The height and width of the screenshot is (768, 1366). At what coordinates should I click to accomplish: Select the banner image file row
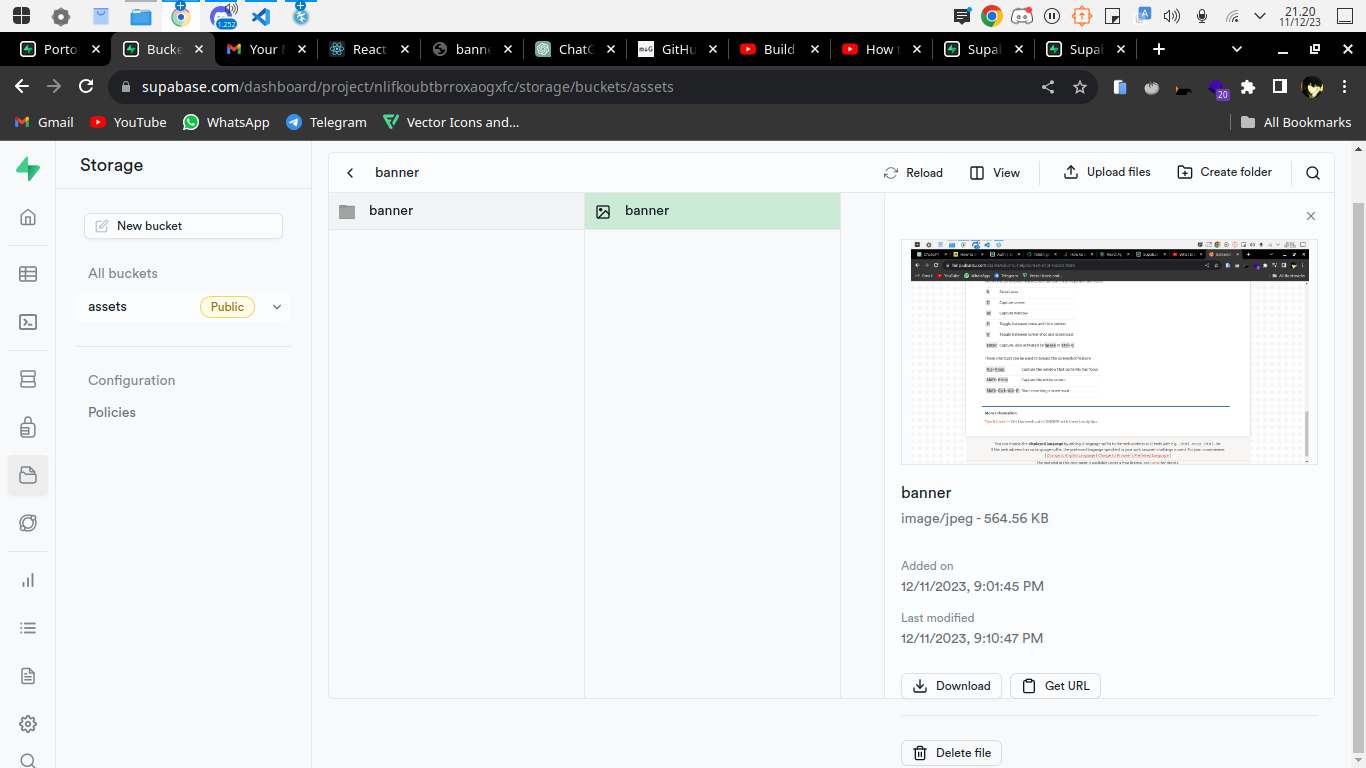(x=712, y=211)
